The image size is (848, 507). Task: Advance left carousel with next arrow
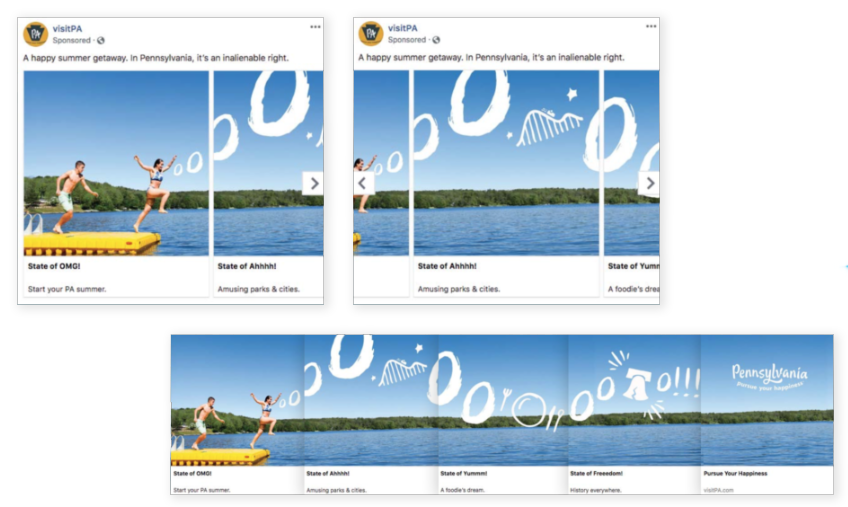click(x=313, y=183)
